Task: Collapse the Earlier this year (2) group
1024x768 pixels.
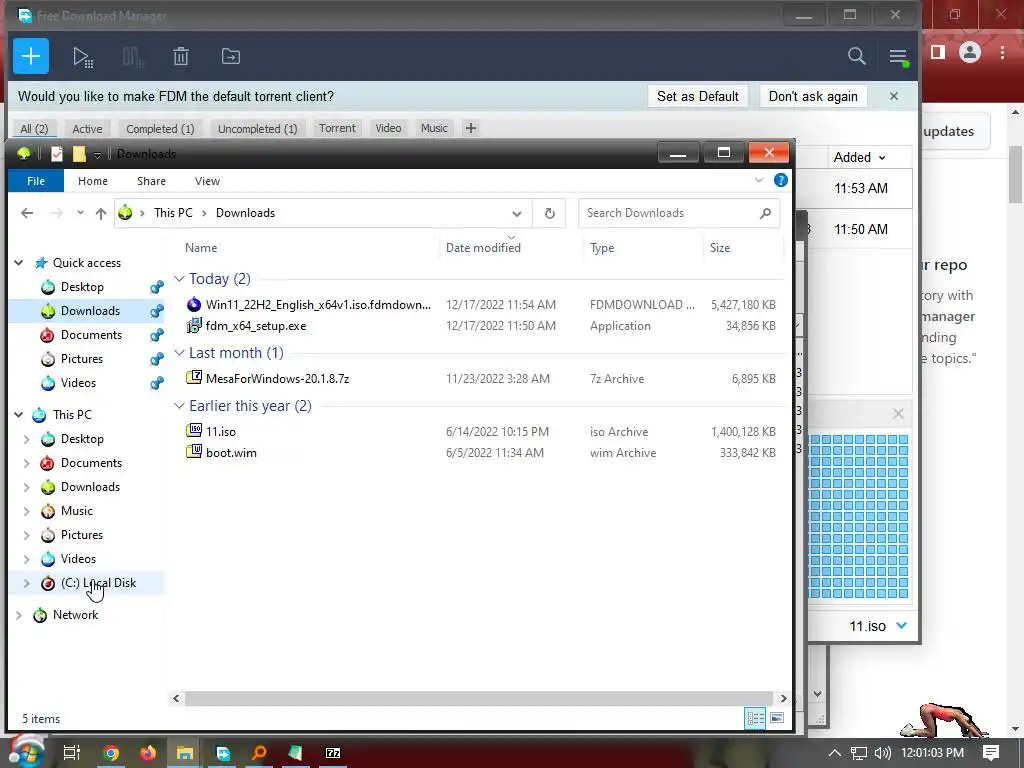Action: click(x=179, y=406)
